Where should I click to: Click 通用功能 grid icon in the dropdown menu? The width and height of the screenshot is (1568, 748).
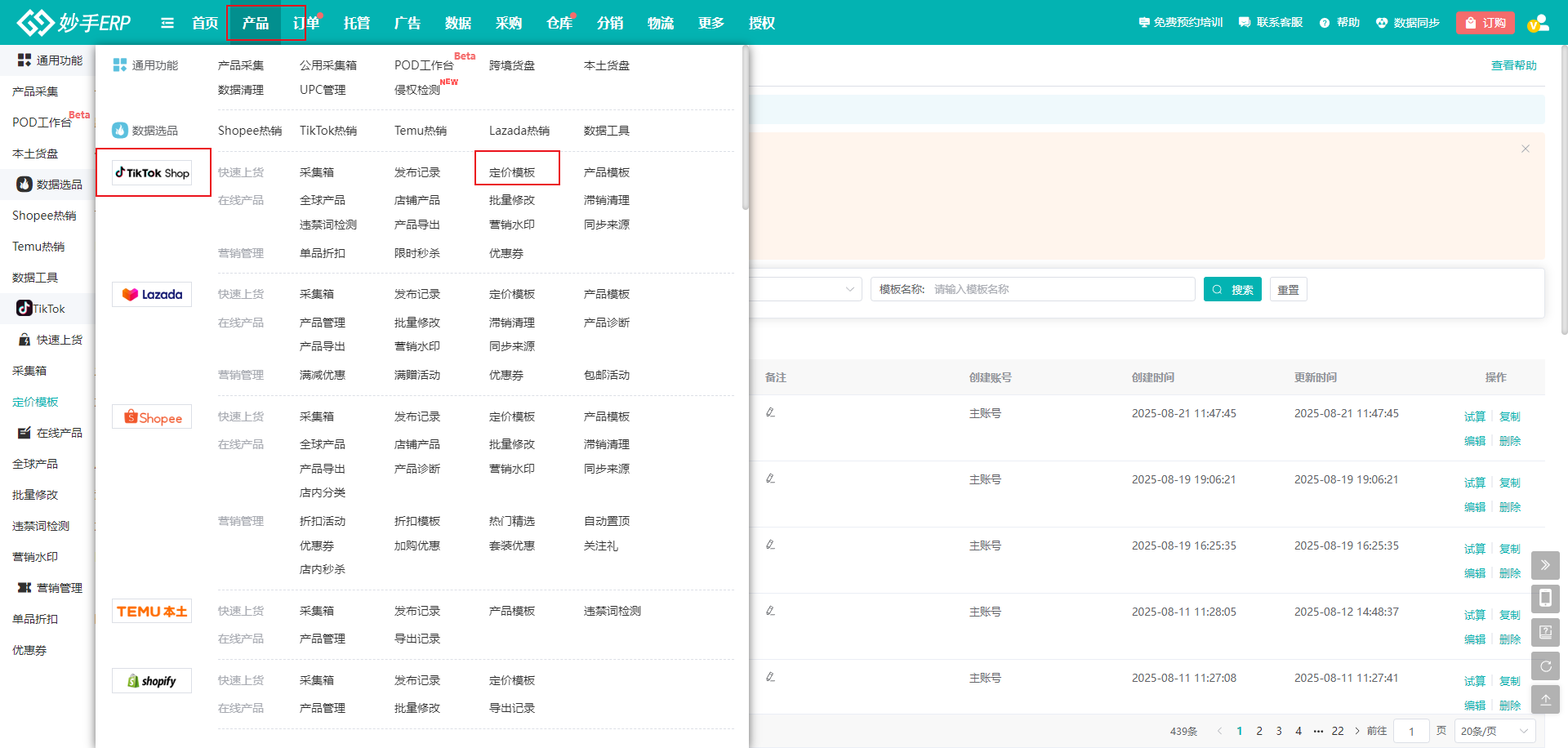[x=120, y=65]
